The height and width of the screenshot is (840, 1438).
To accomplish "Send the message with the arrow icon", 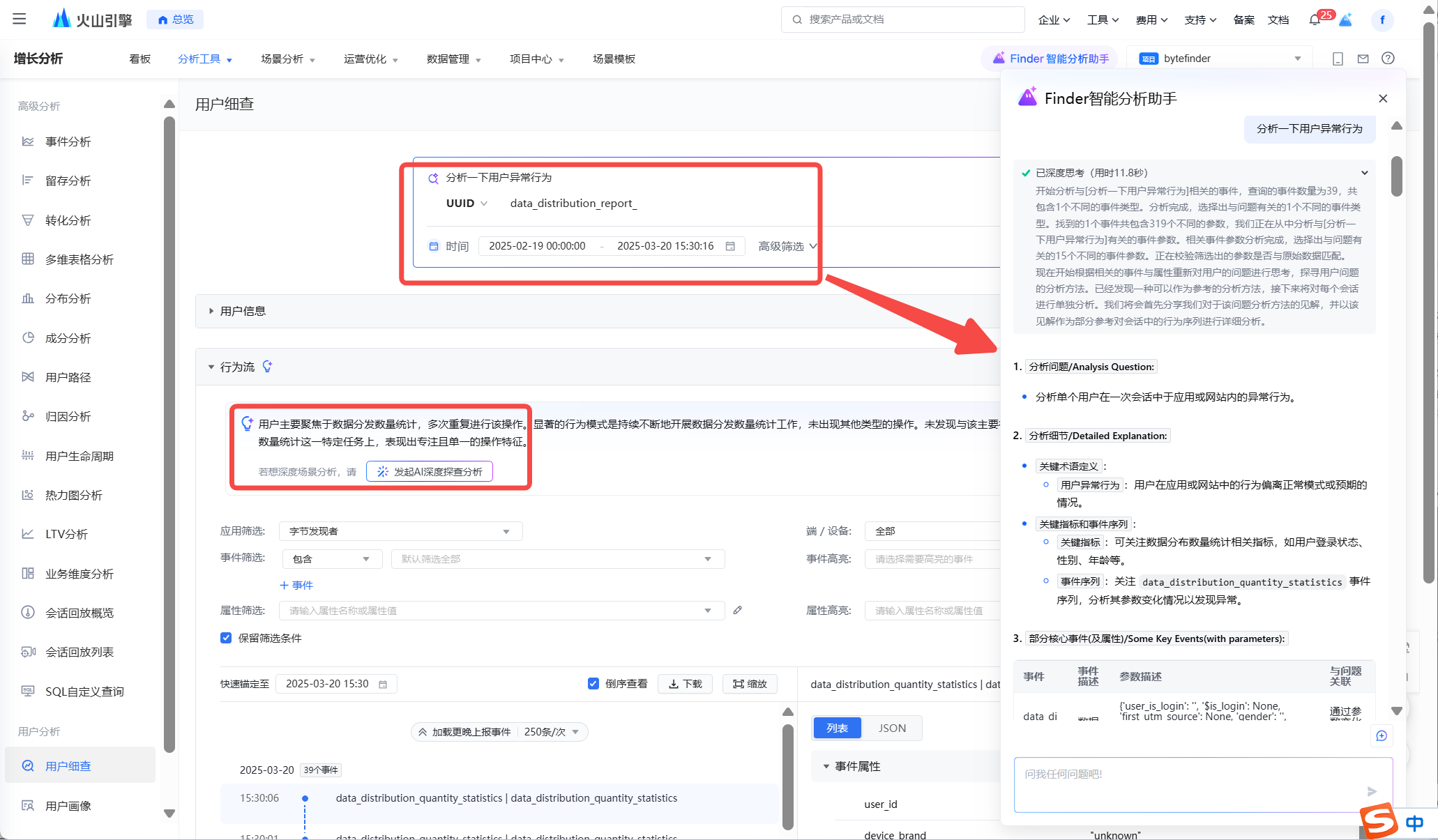I will pyautogui.click(x=1372, y=791).
